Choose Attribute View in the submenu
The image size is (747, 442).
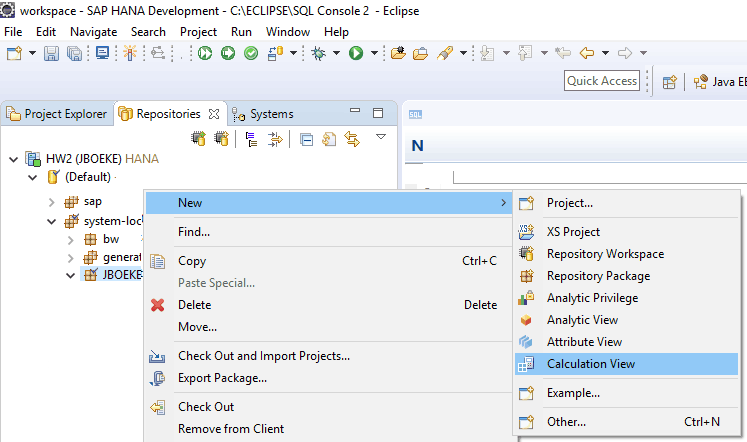(x=584, y=342)
